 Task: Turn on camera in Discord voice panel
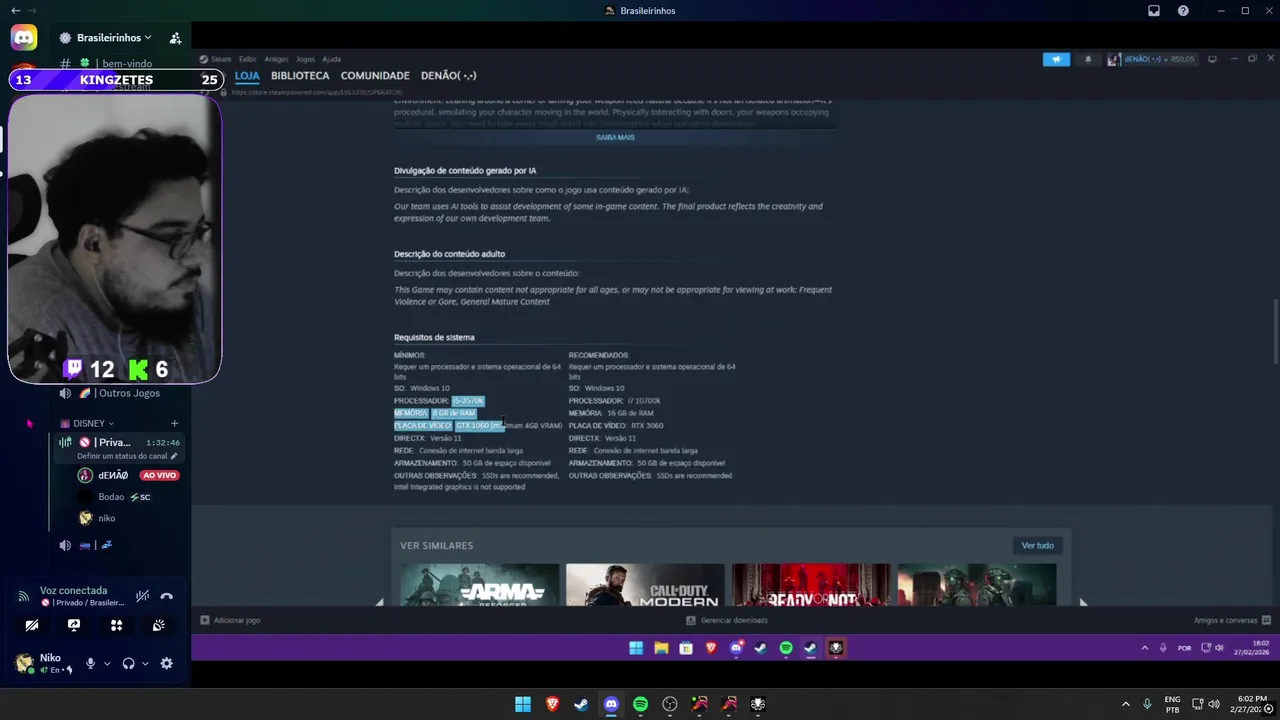pos(32,625)
